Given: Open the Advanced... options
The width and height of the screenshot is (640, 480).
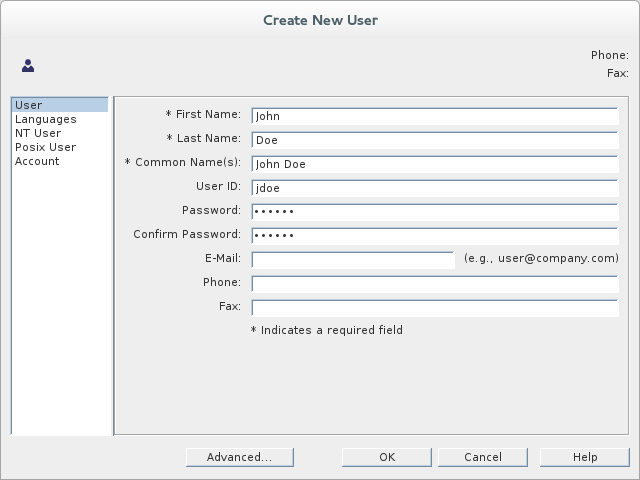Looking at the screenshot, I should tap(239, 457).
